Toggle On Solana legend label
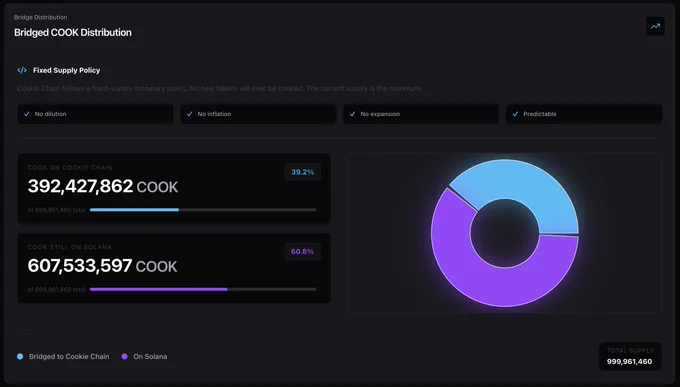 click(x=150, y=357)
